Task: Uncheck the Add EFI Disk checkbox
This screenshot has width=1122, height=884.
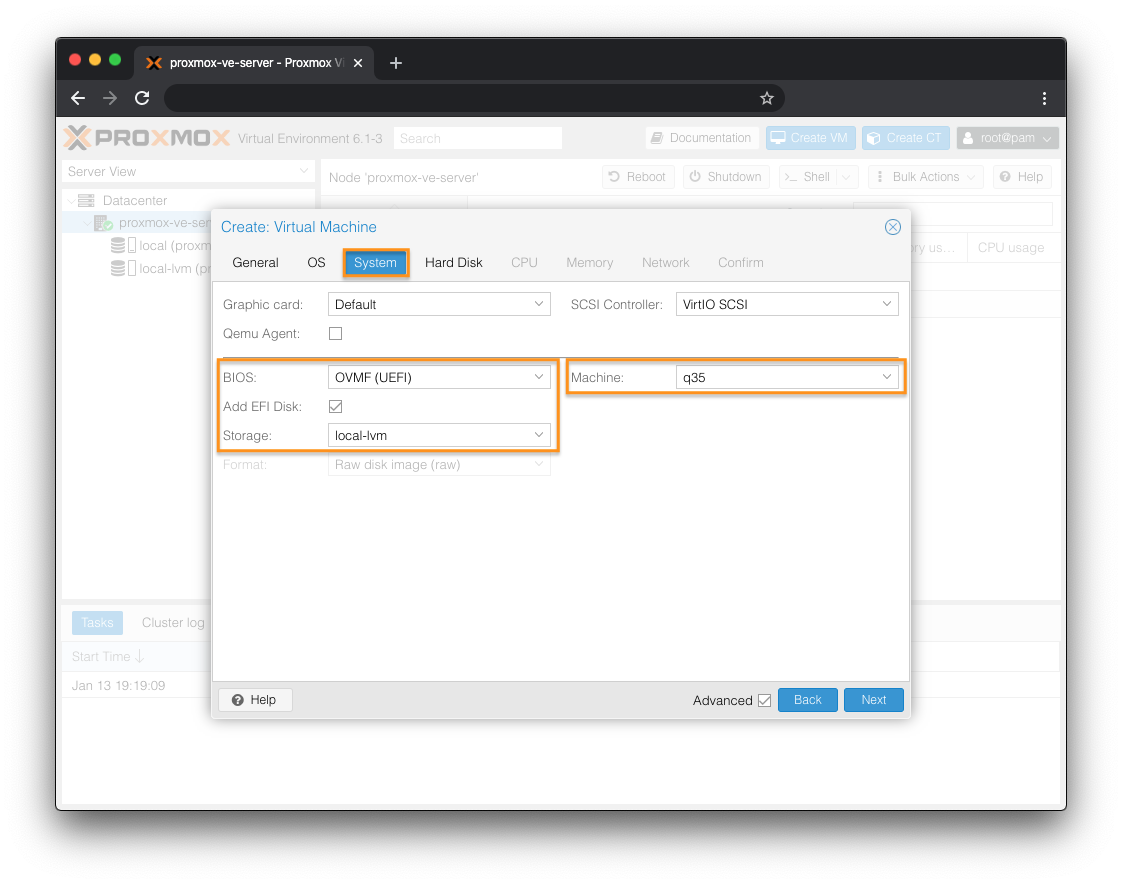Action: pyautogui.click(x=335, y=407)
